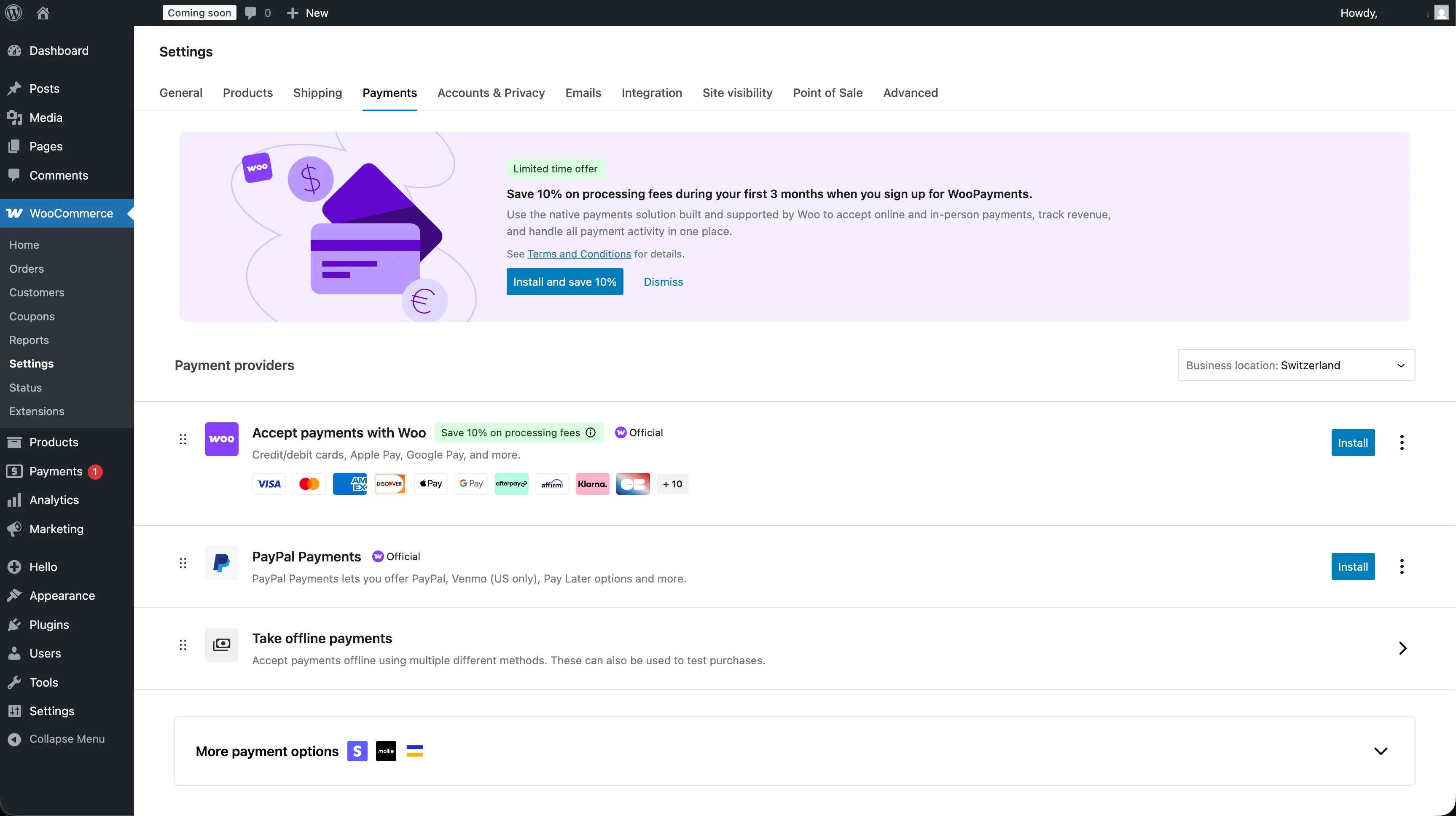The width and height of the screenshot is (1456, 816).
Task: Switch to the Shipping settings tab
Action: point(317,93)
